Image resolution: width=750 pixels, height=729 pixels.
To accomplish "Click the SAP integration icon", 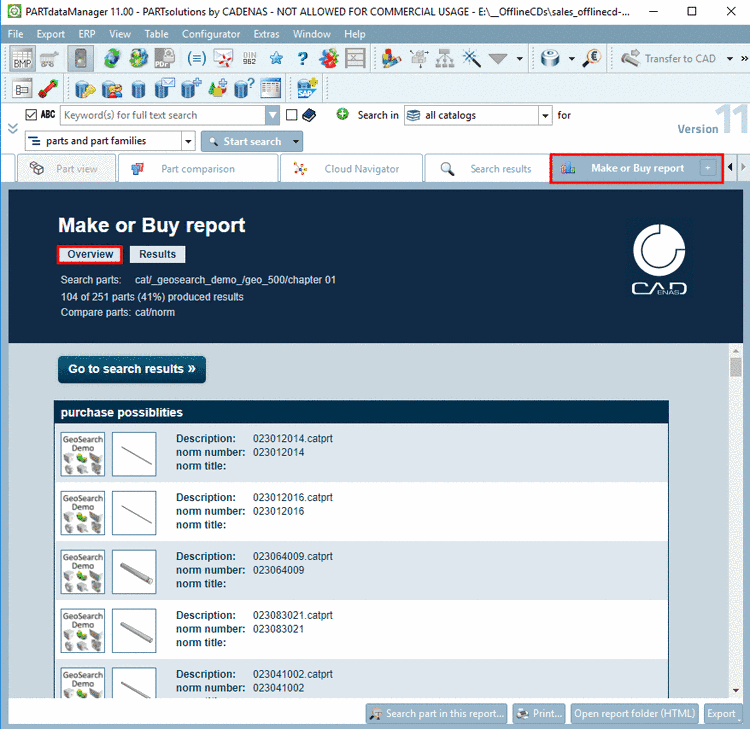I will 307,88.
